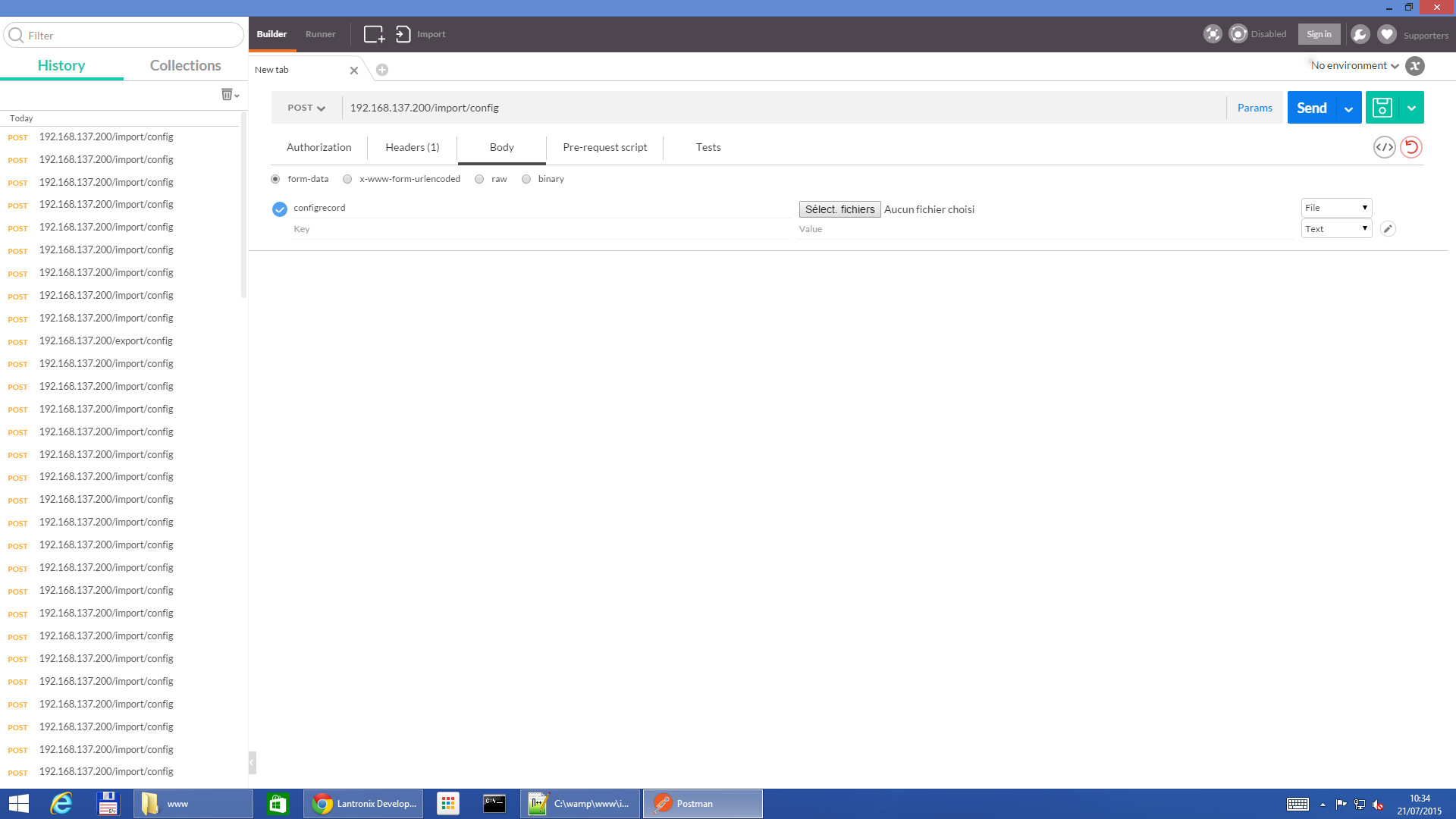This screenshot has height=819, width=1456.
Task: Click the blue Send button
Action: 1312,108
